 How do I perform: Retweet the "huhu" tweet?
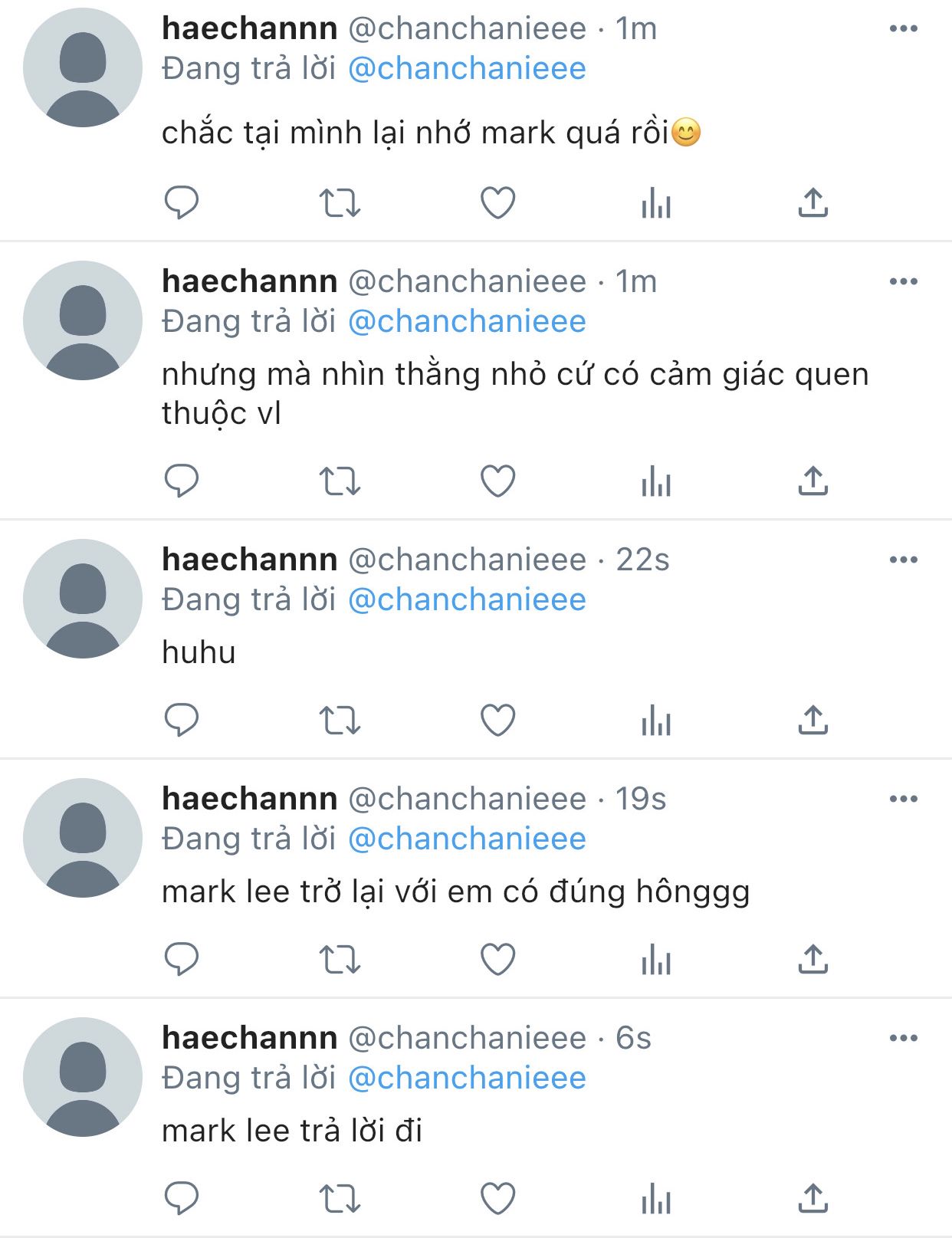(340, 721)
